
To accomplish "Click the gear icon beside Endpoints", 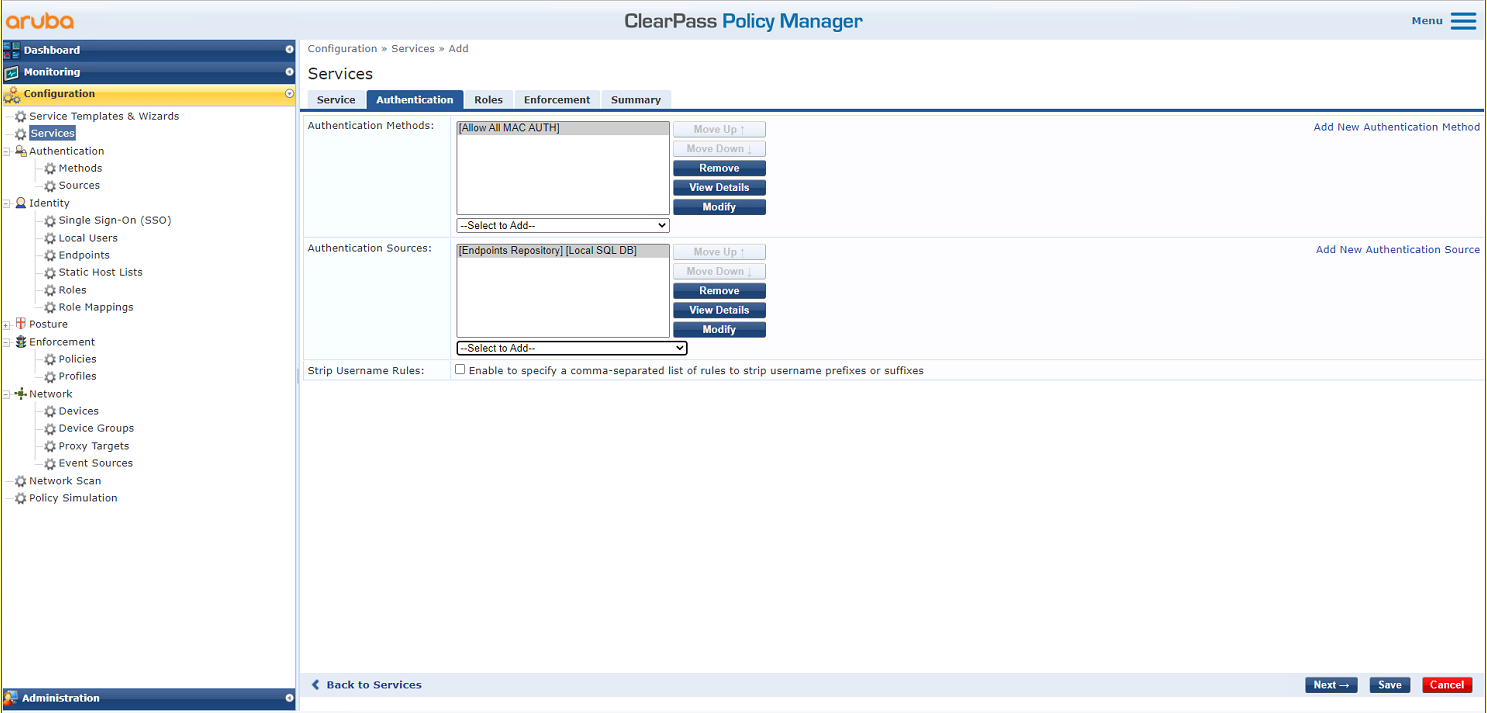I will coord(50,255).
